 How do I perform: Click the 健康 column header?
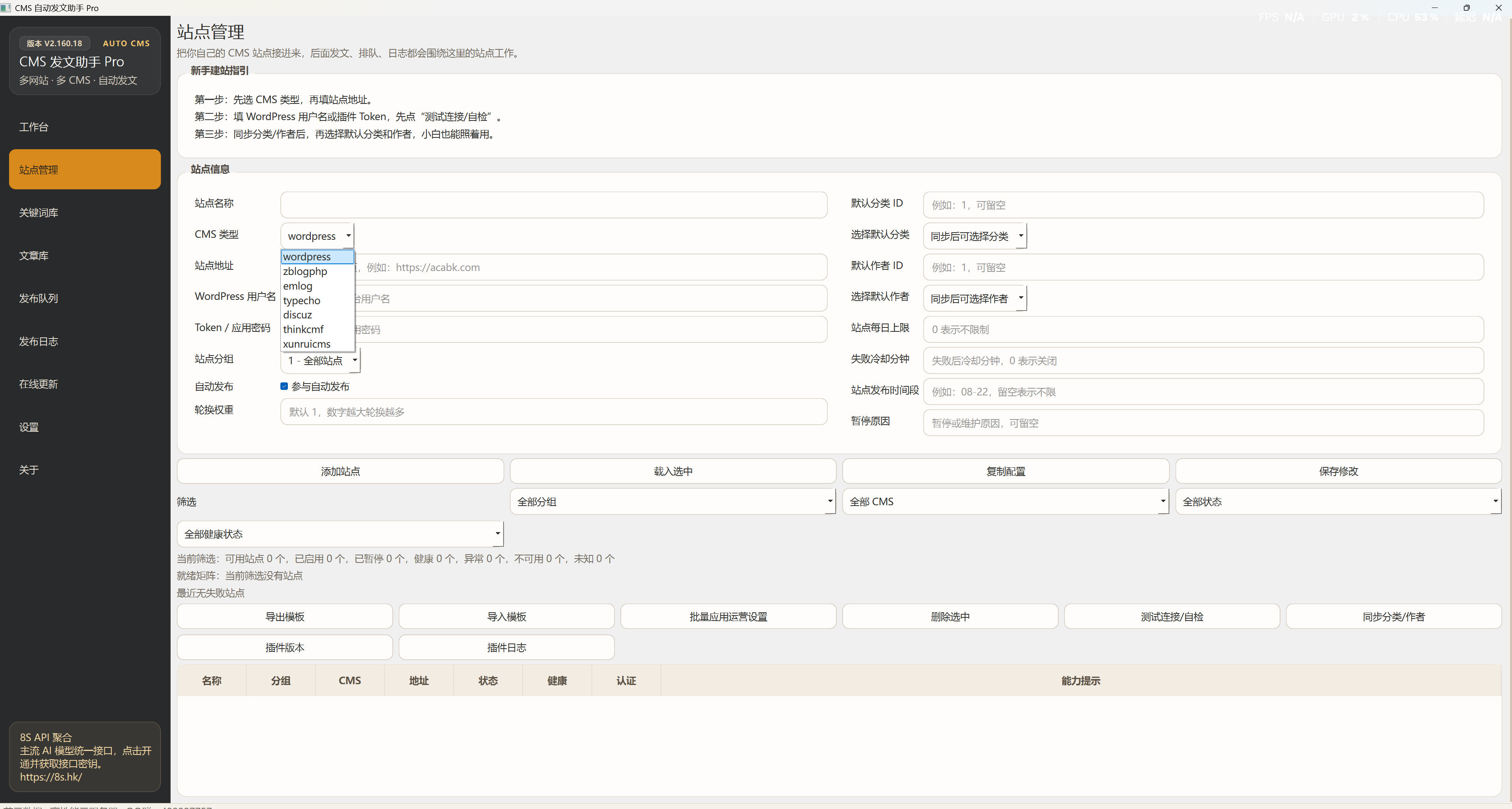557,681
